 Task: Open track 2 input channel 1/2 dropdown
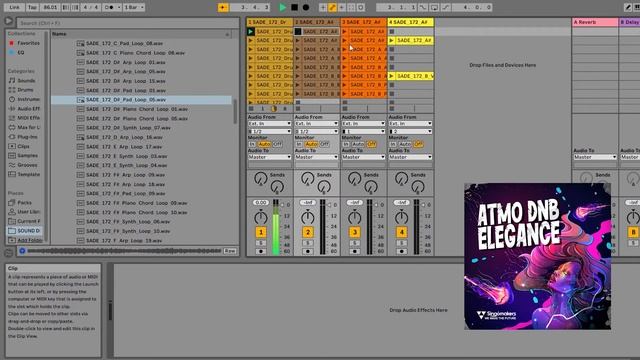[316, 131]
